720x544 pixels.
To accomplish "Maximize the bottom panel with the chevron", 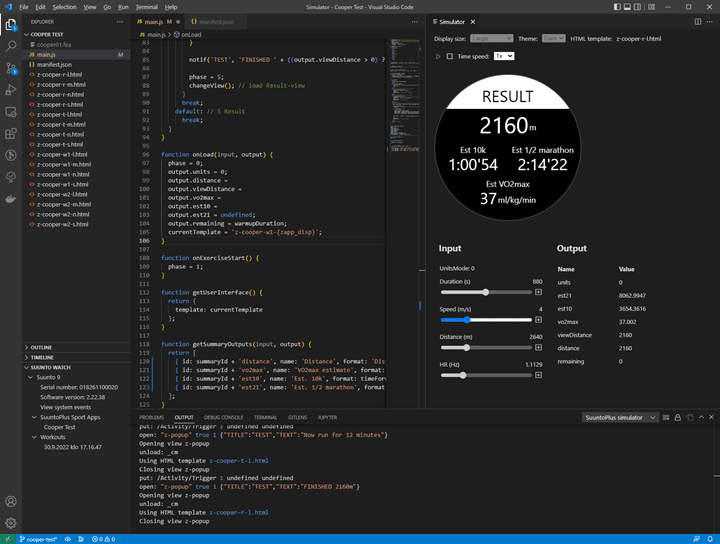I will [701, 417].
